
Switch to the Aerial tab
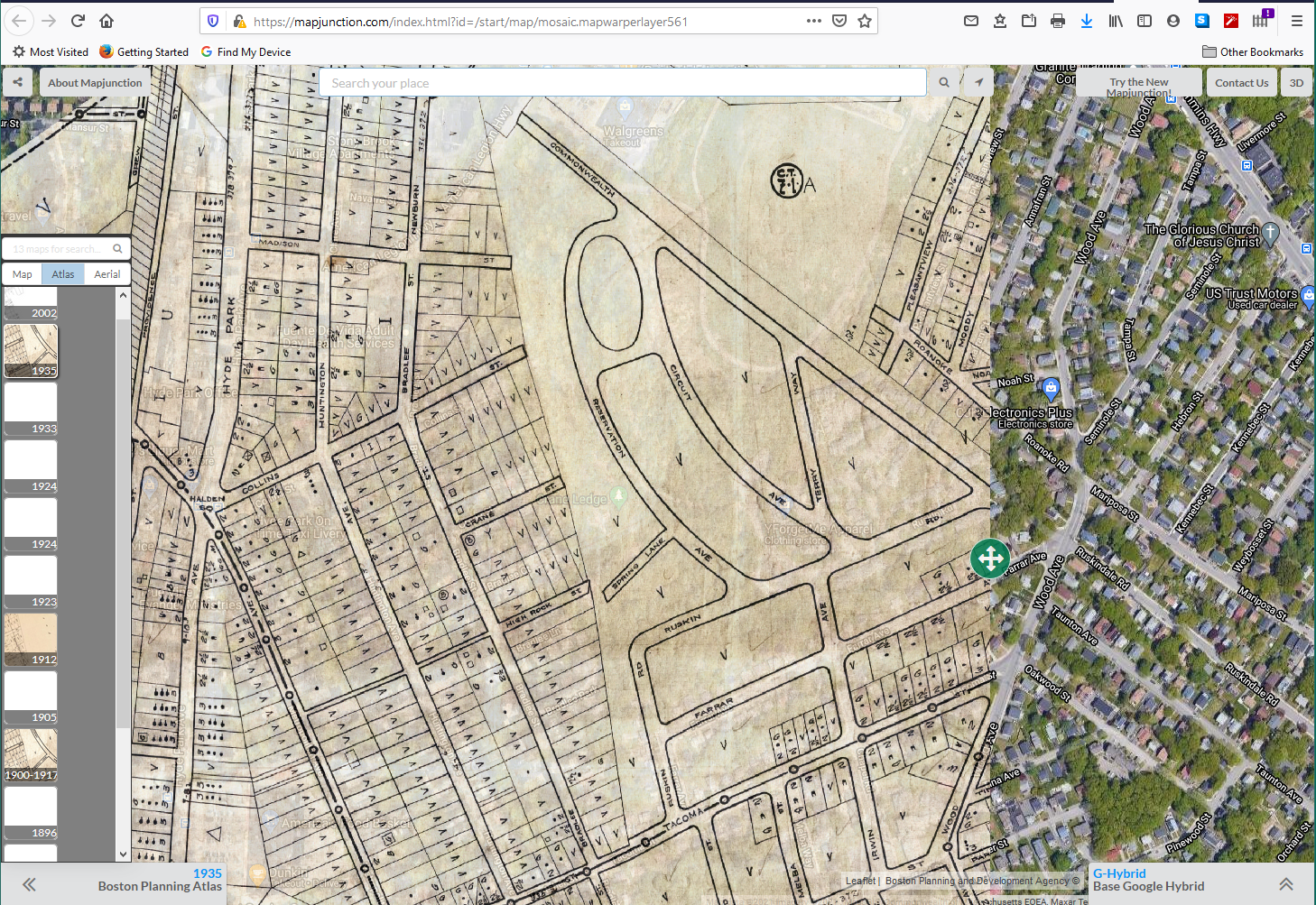click(107, 274)
